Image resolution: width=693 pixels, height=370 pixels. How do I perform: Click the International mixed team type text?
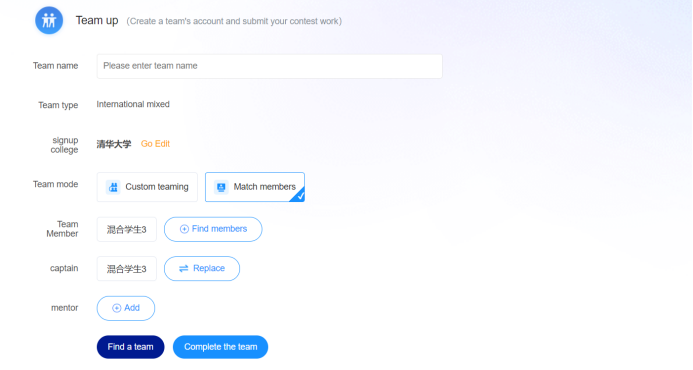point(133,104)
